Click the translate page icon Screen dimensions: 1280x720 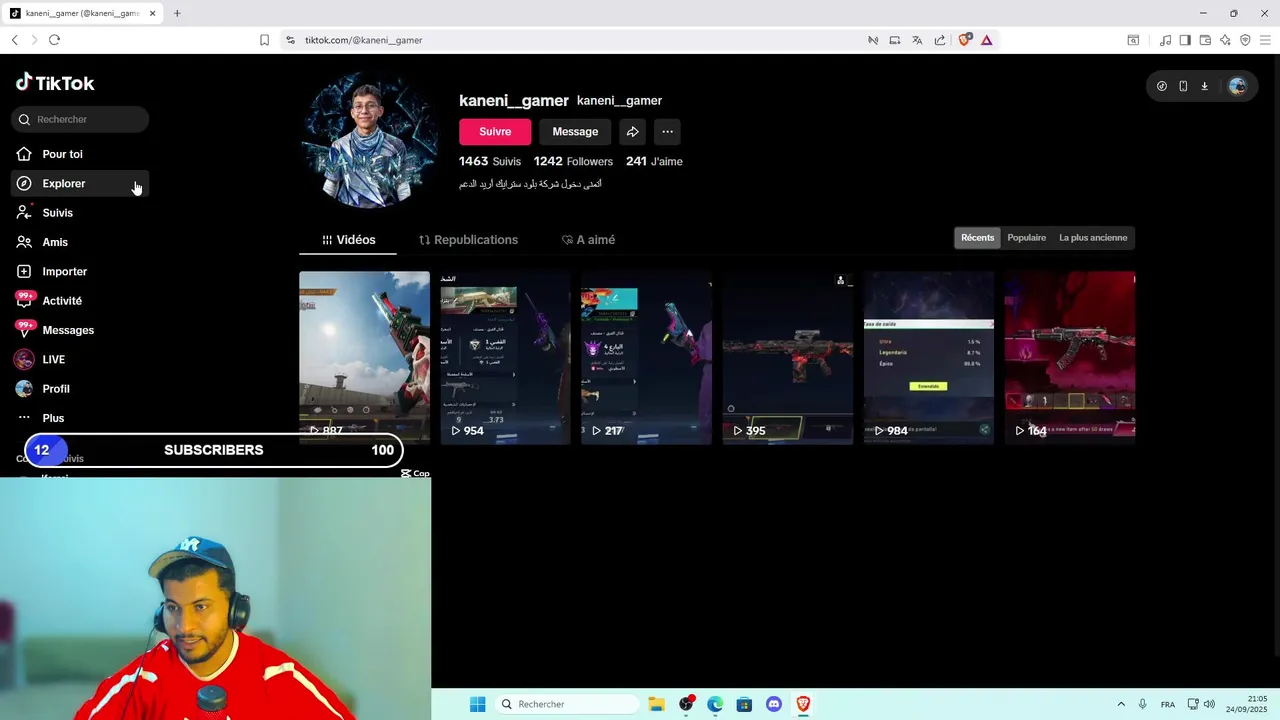pos(917,40)
